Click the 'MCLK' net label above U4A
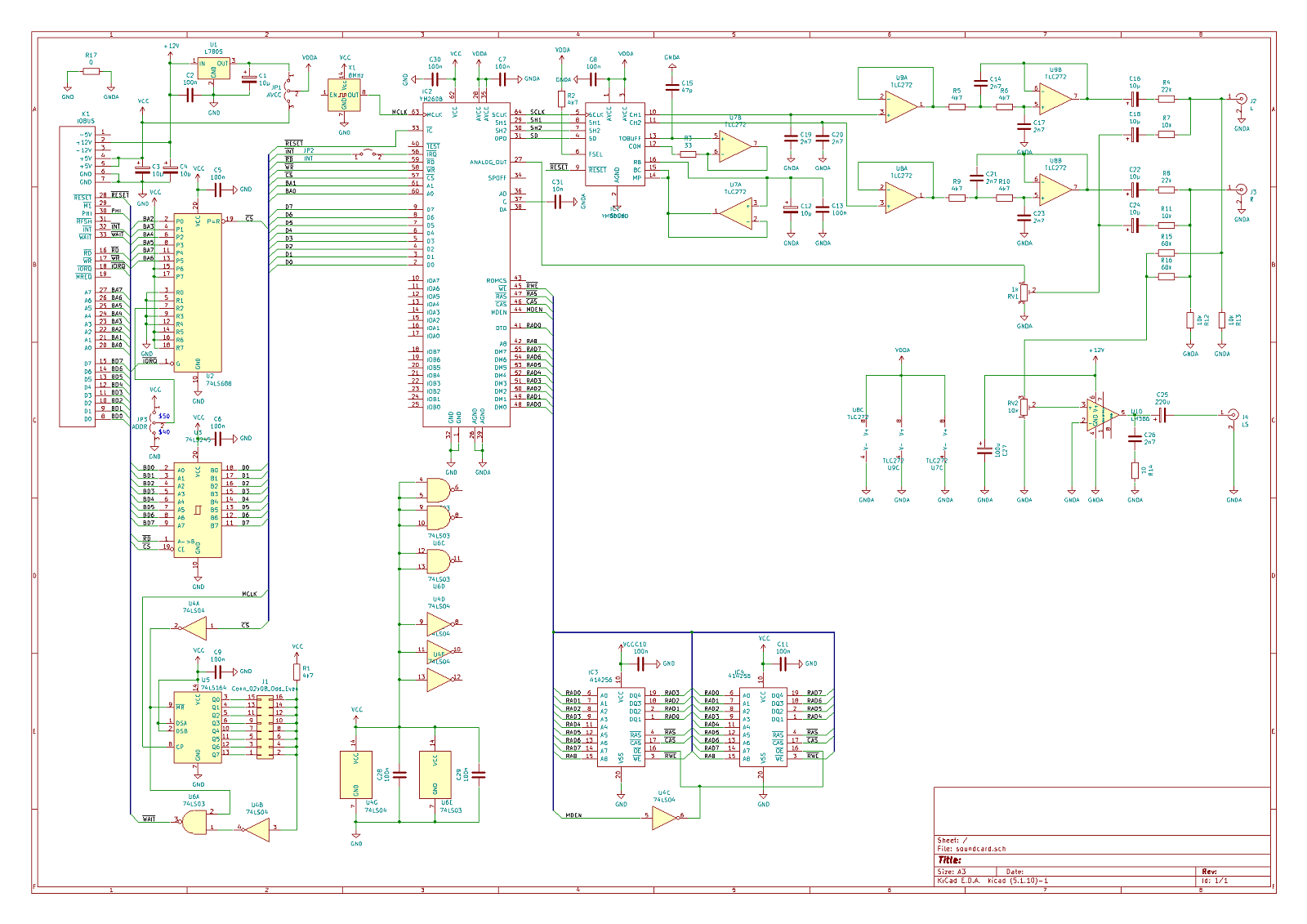1307x924 pixels. point(249,594)
